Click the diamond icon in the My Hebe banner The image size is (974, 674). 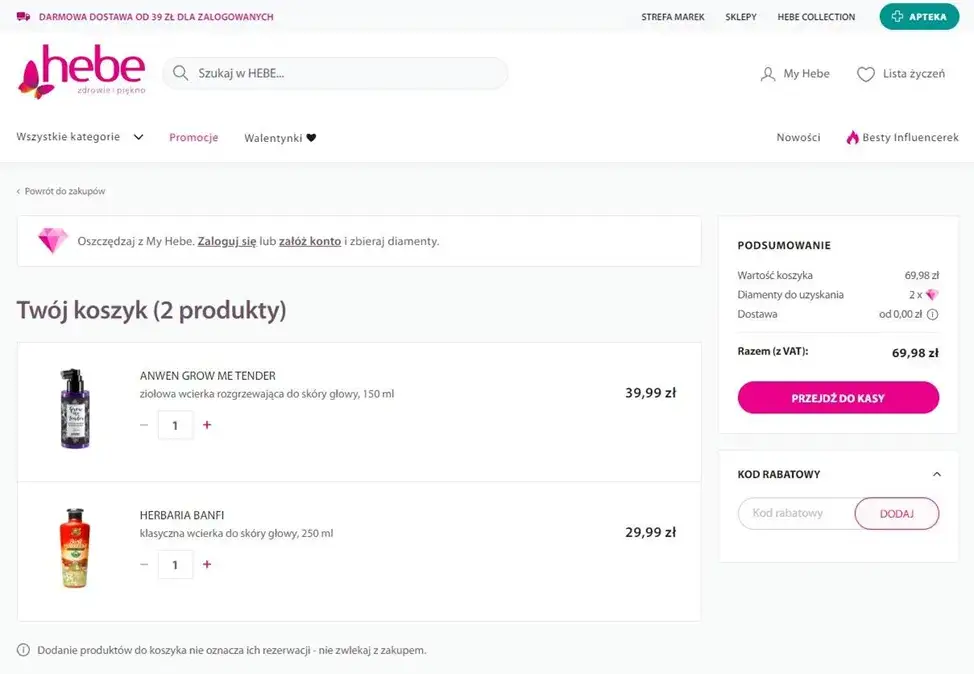point(52,241)
